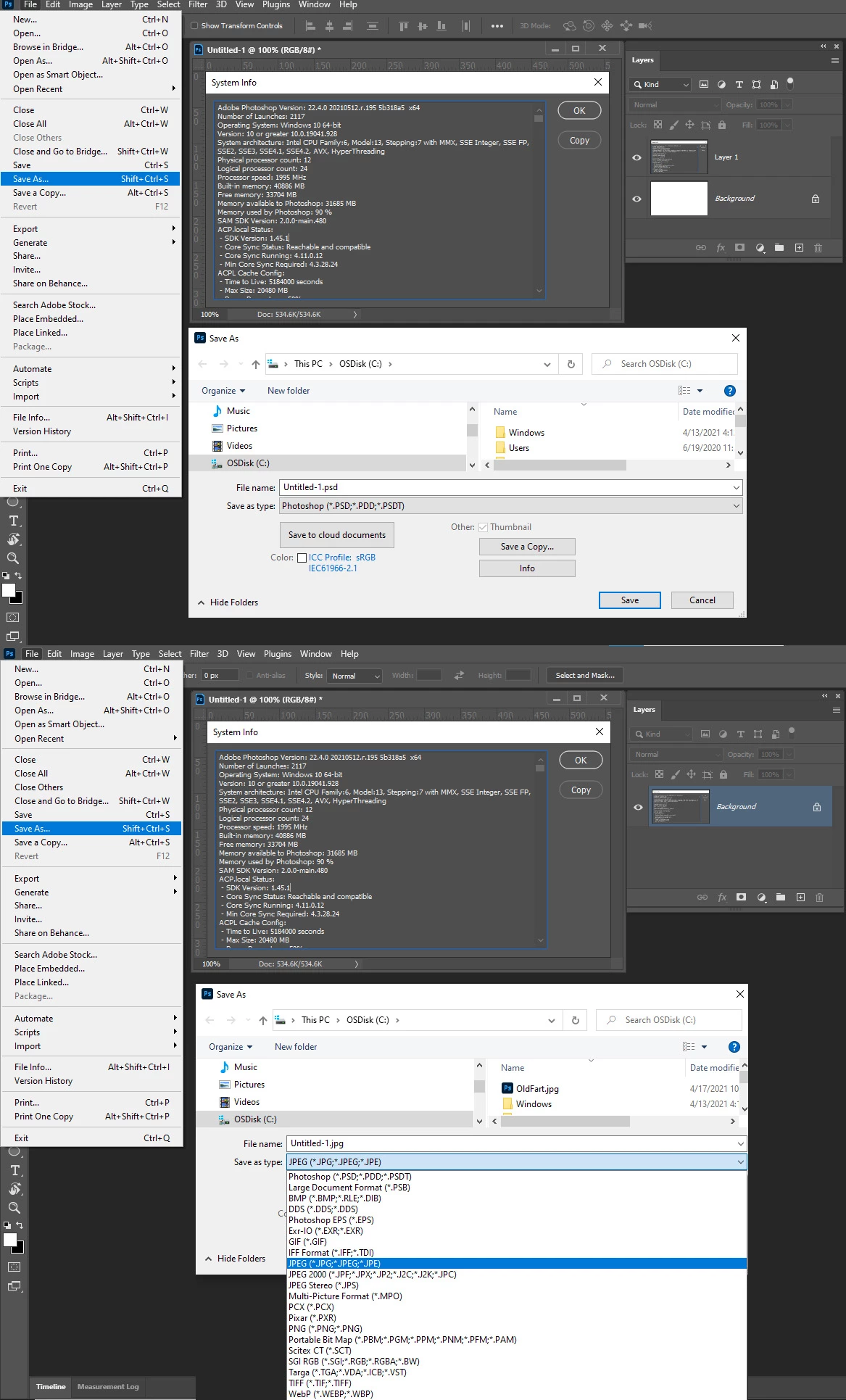This screenshot has width=846, height=1400.
Task: Click the Select and Mask... button
Action: (585, 676)
